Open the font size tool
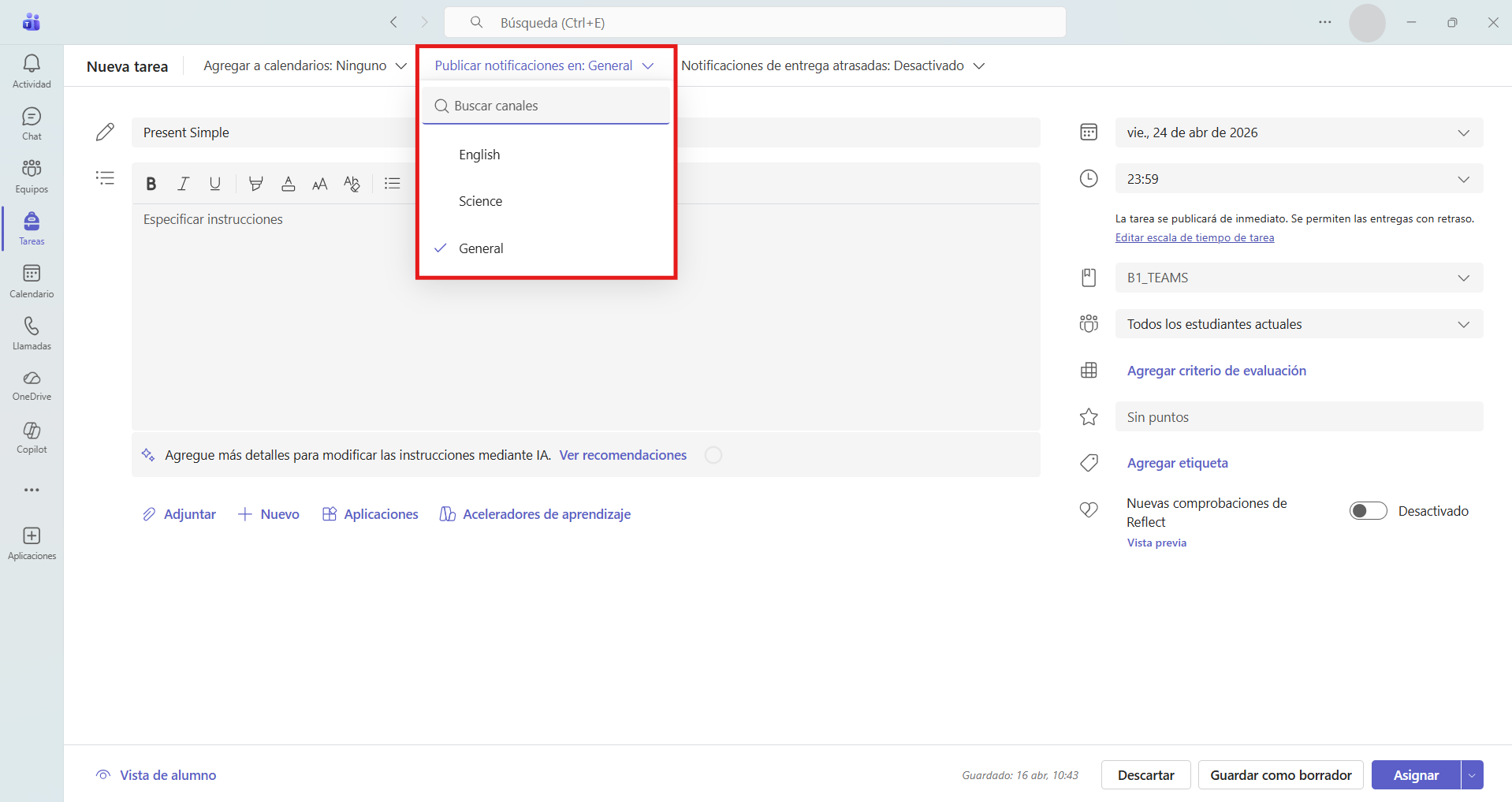This screenshot has height=802, width=1512. [x=319, y=184]
